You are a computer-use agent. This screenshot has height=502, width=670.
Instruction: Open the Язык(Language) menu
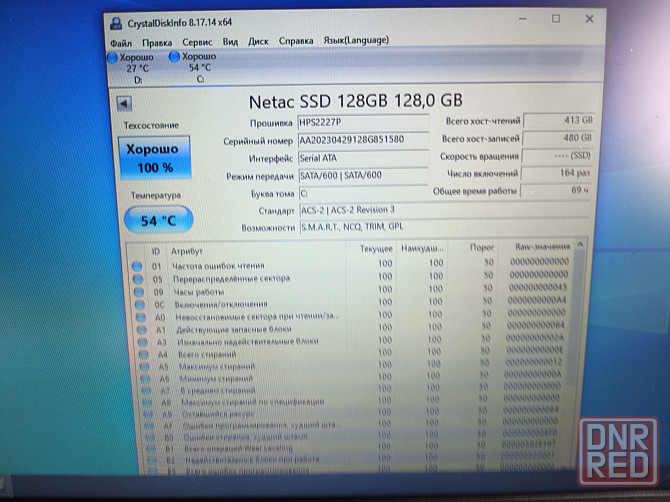pos(356,40)
